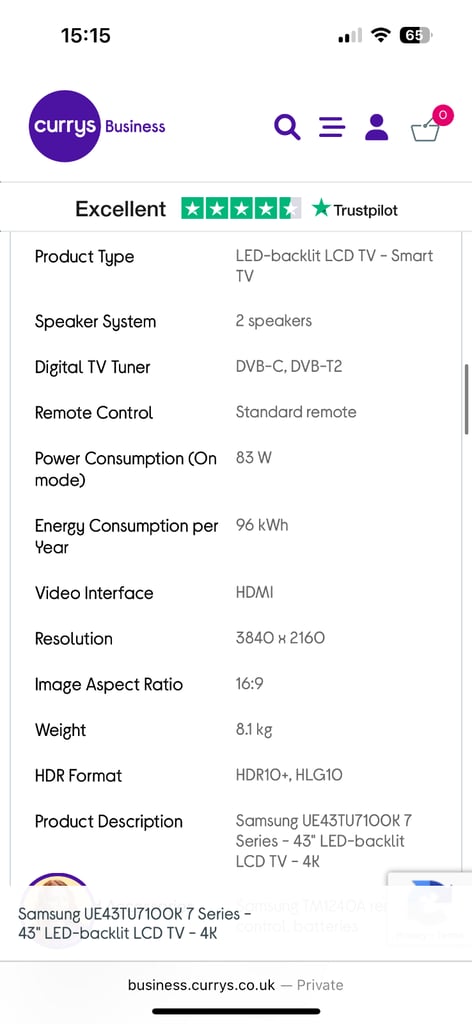Viewport: 472px width, 1024px height.
Task: Tap the business.currys.co.uk address bar
Action: (x=236, y=985)
